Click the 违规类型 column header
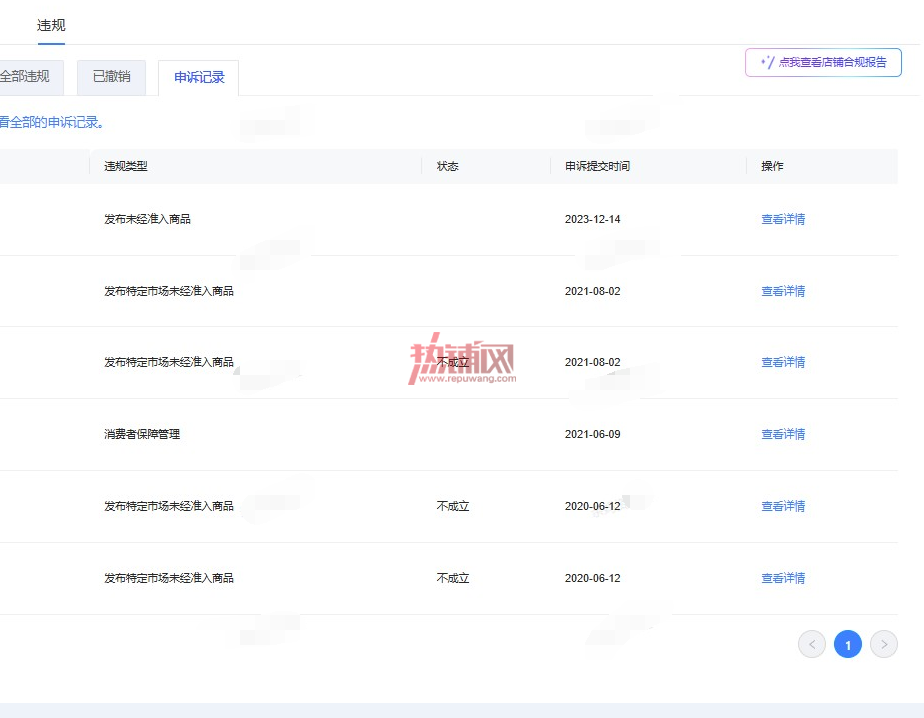The image size is (924, 718). pos(126,166)
